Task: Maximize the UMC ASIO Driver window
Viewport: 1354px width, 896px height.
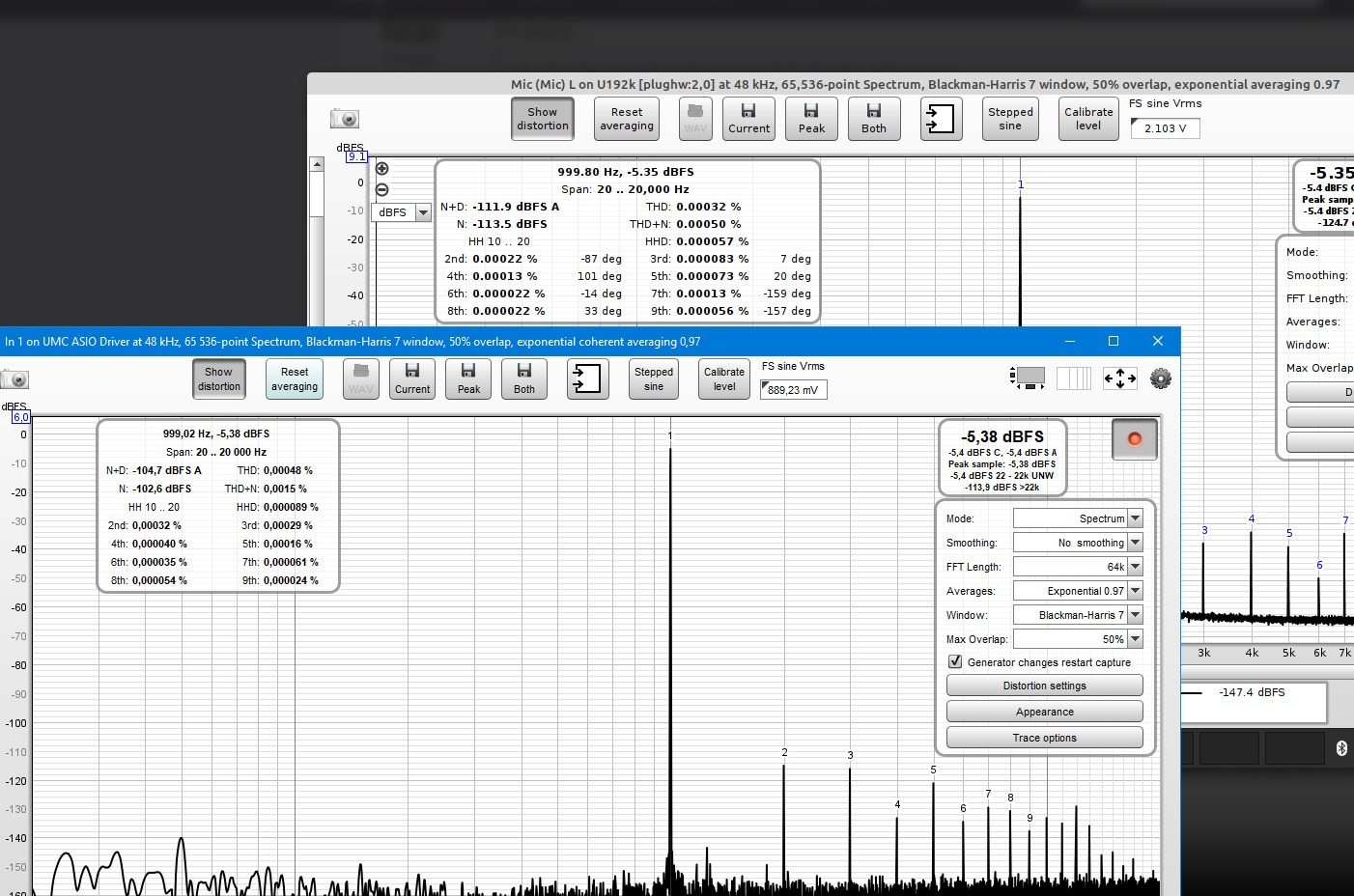Action: coord(1114,341)
